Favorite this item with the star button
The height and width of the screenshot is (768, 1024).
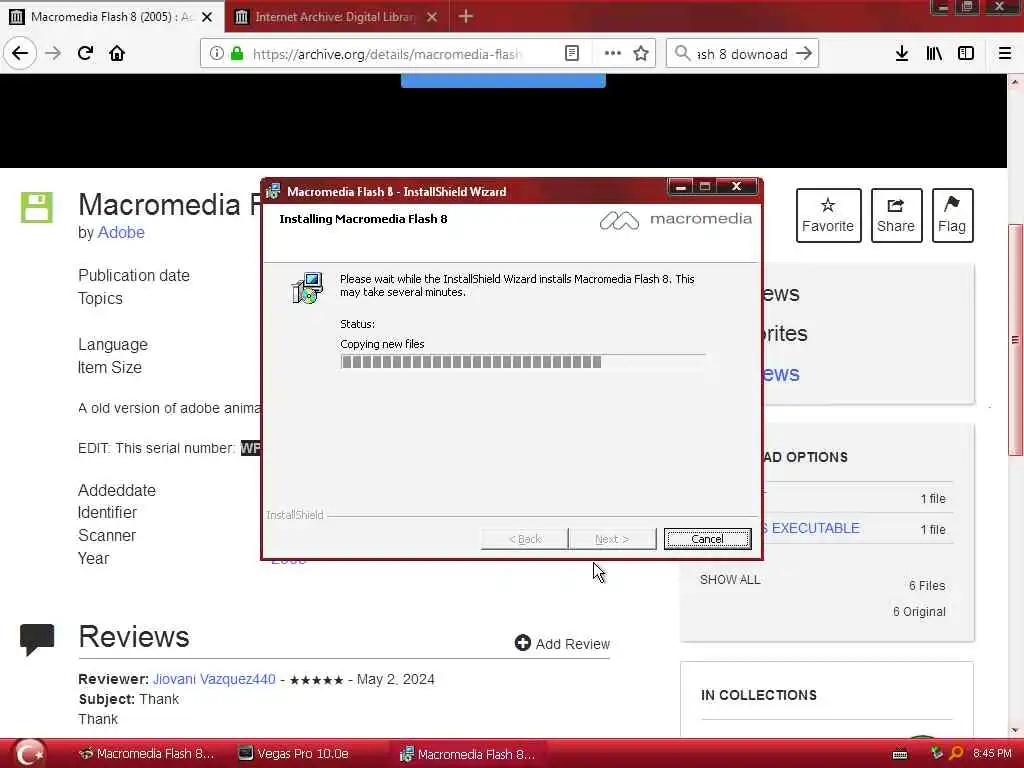[828, 216]
